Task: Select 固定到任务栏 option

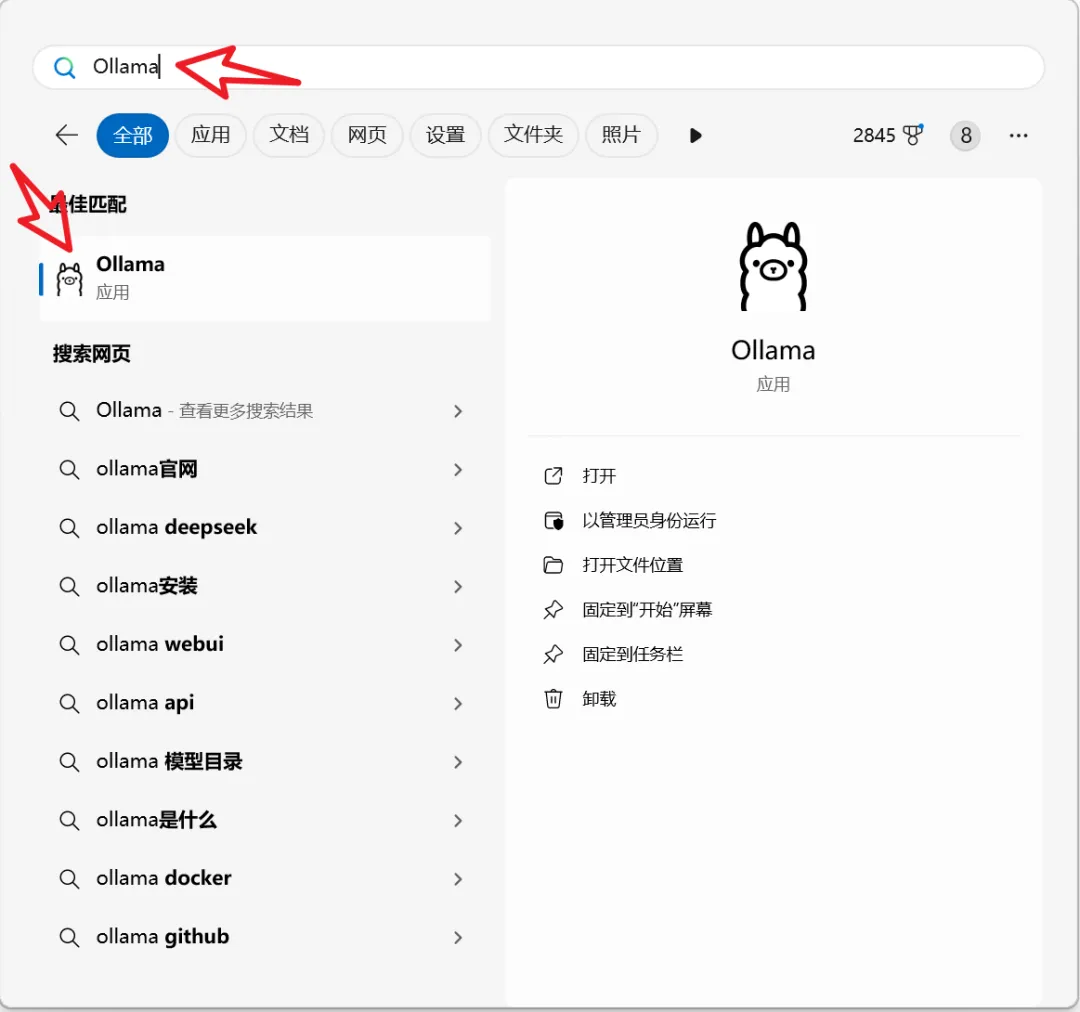Action: coord(632,654)
